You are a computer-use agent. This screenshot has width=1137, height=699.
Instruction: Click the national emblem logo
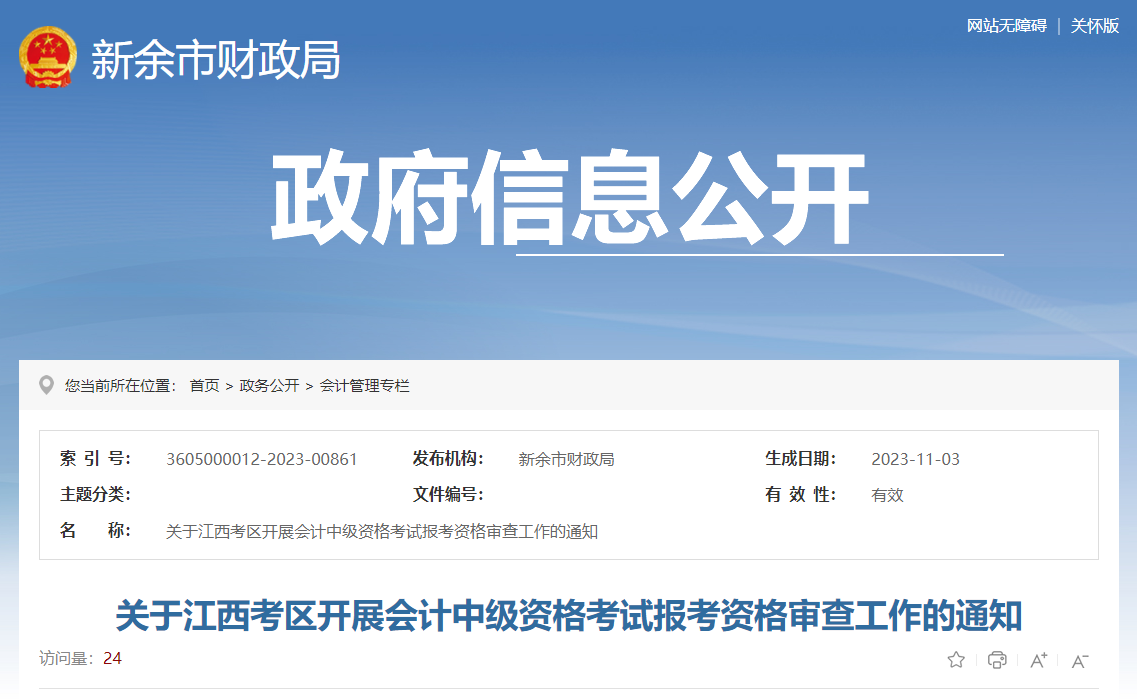(x=48, y=56)
